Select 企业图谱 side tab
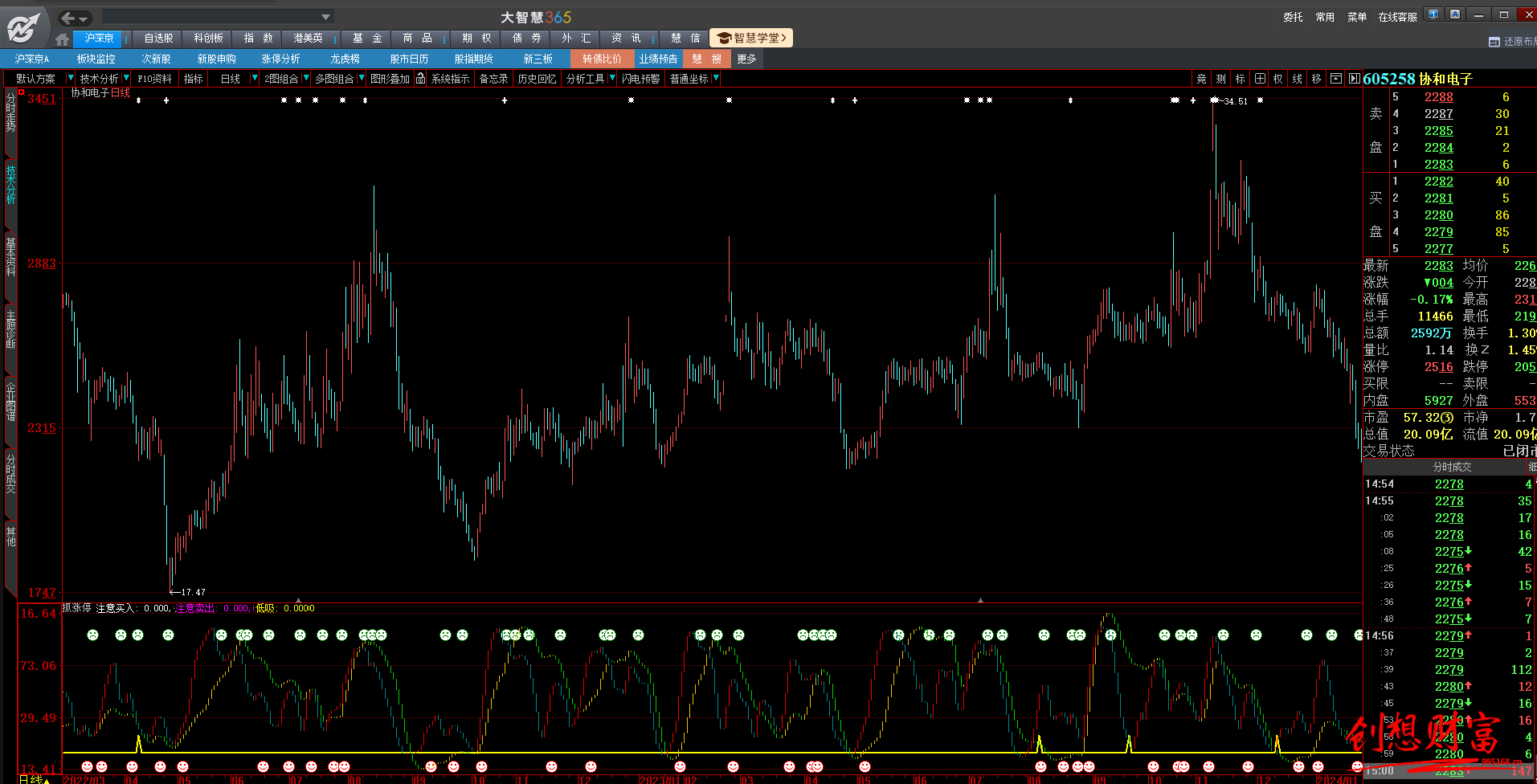This screenshot has height=784, width=1537. tap(10, 402)
